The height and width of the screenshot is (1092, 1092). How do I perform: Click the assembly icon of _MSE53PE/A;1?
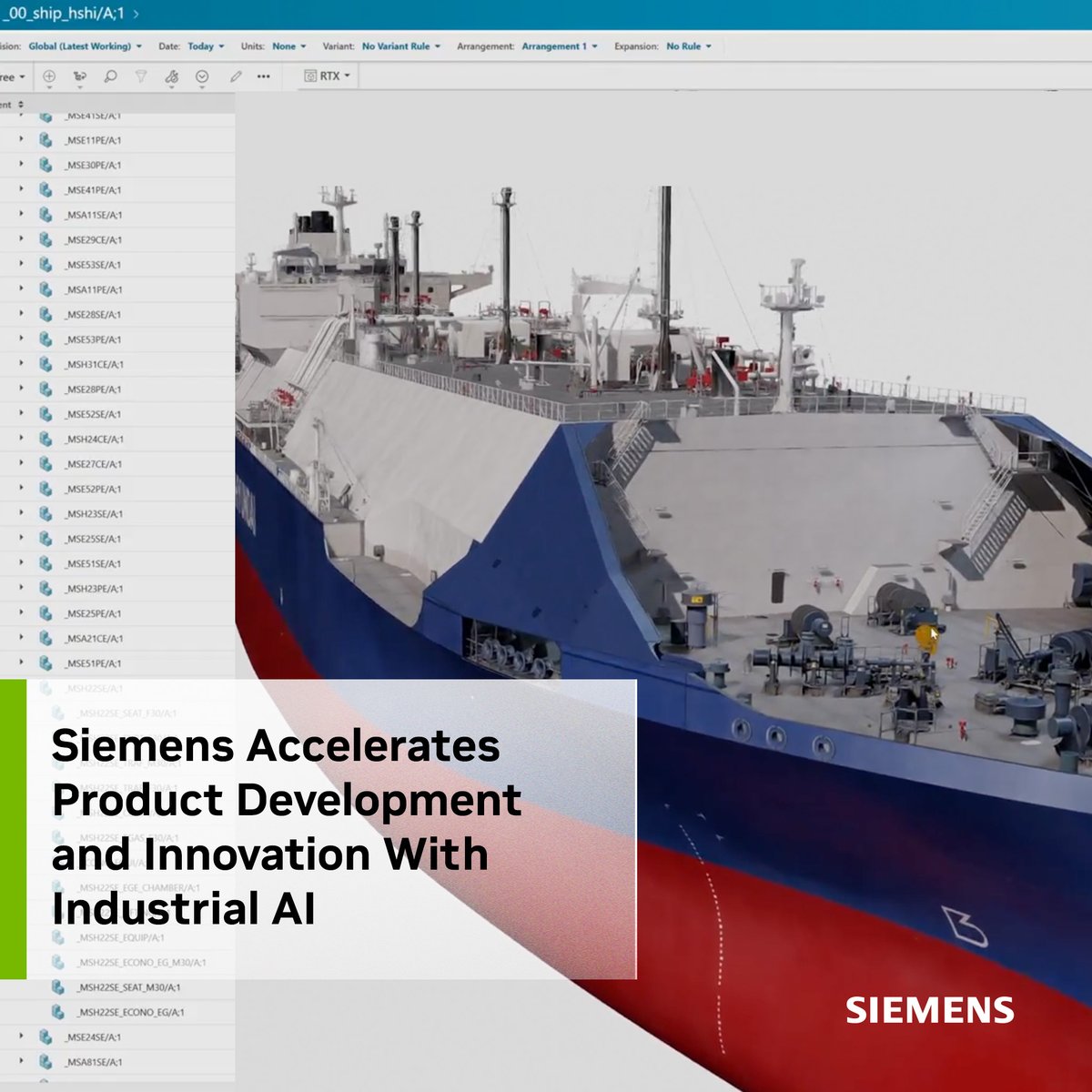45,339
